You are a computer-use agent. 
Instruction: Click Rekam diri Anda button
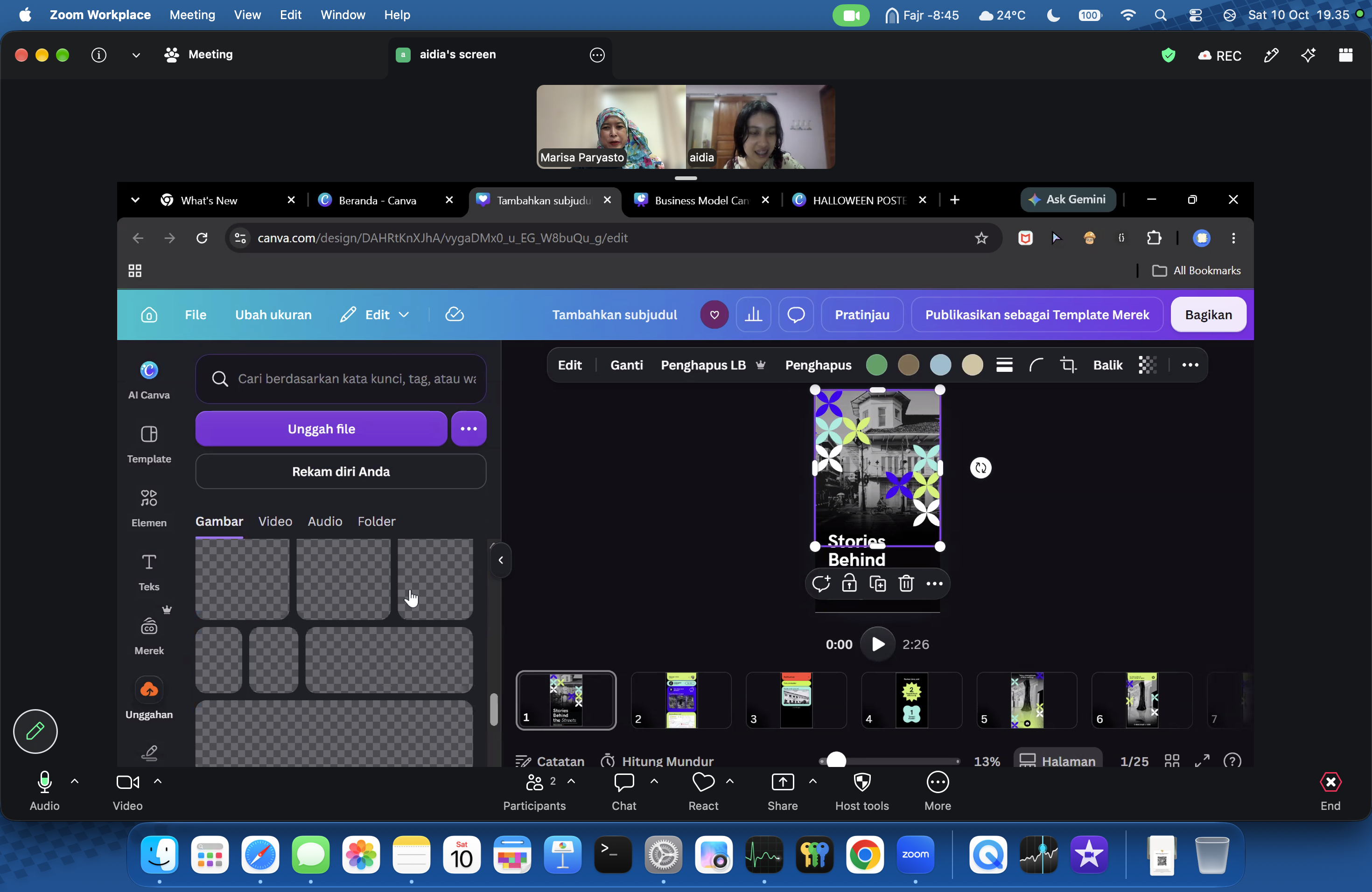[341, 471]
